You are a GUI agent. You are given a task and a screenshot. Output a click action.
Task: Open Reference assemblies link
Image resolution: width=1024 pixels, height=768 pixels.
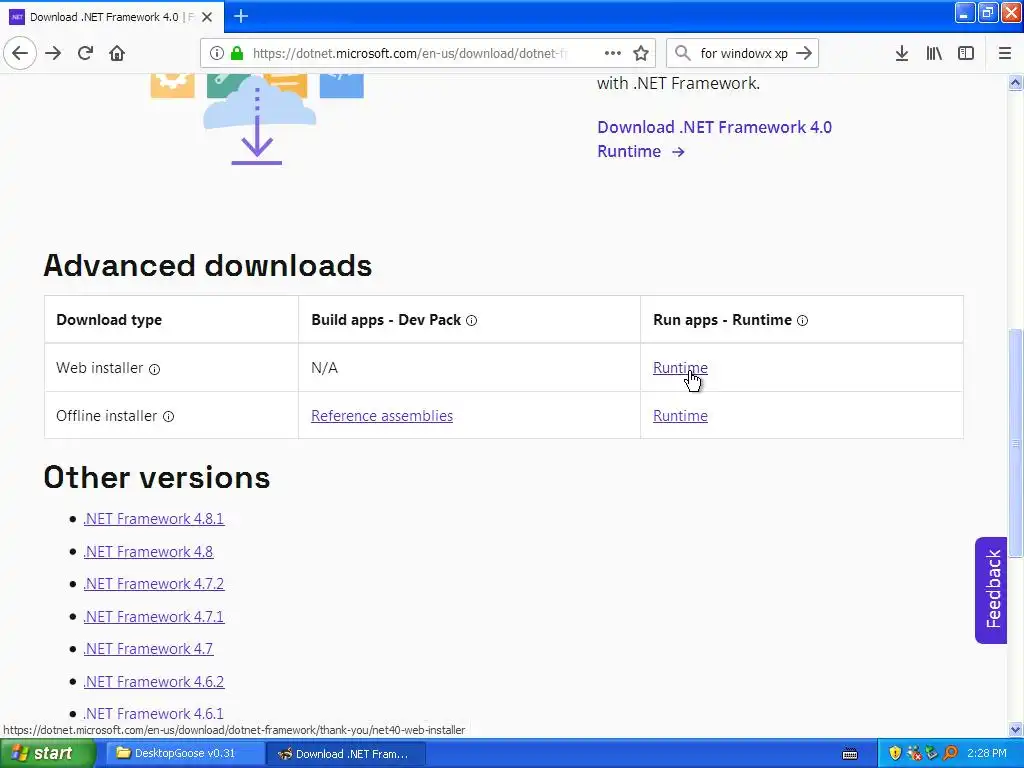pos(381,416)
